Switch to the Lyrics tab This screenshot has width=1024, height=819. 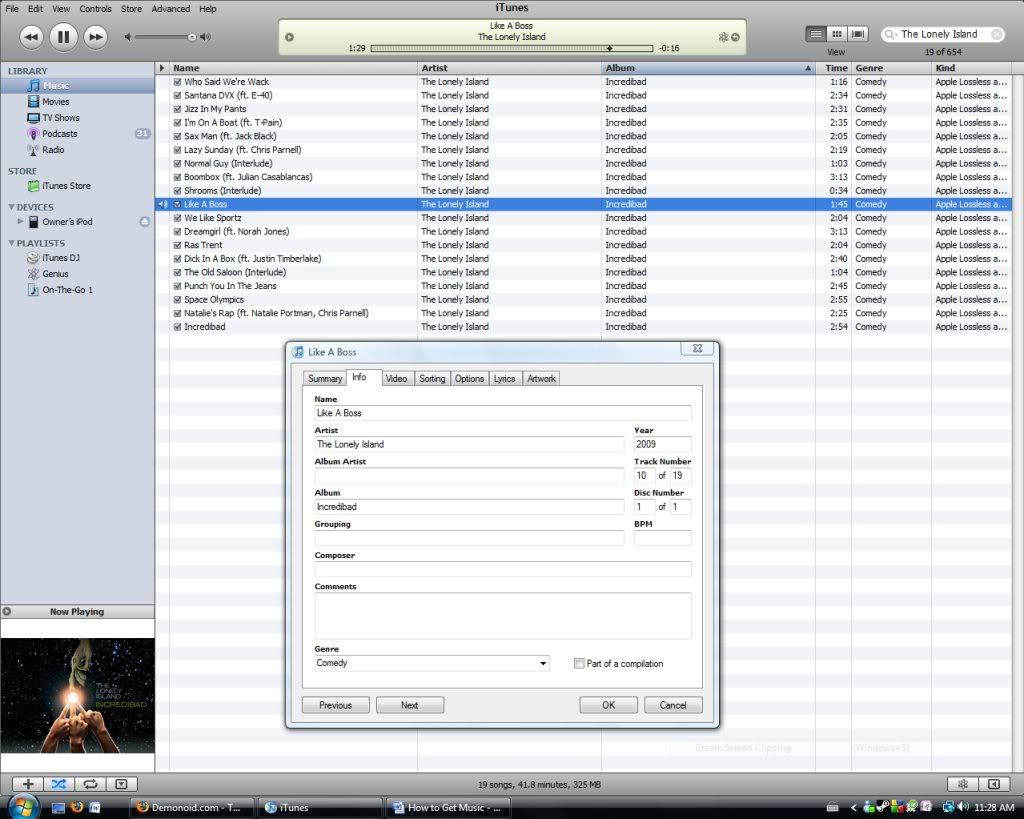(x=504, y=378)
